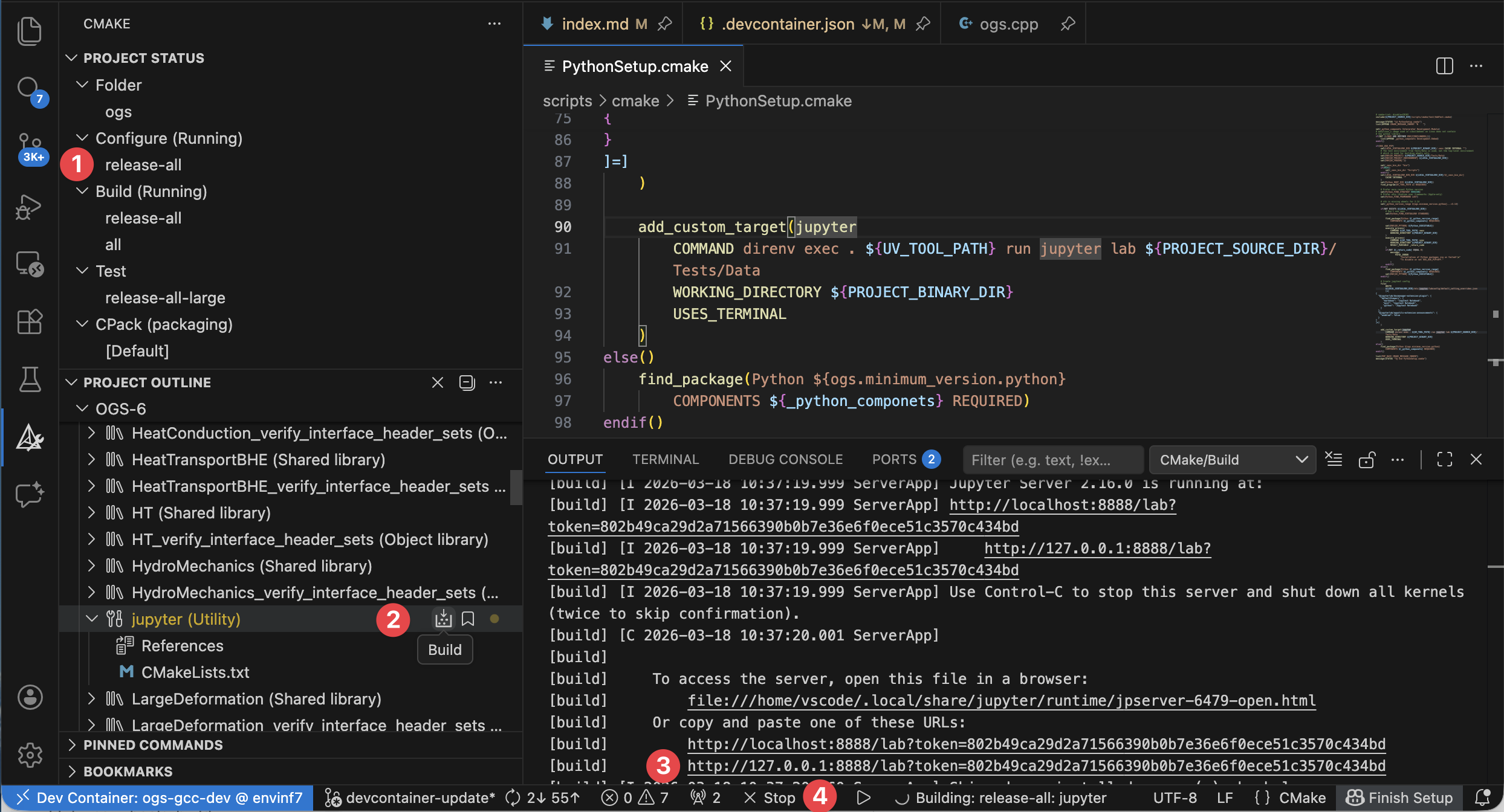1504x812 pixels.
Task: Select the Output panel tab
Action: [x=575, y=459]
